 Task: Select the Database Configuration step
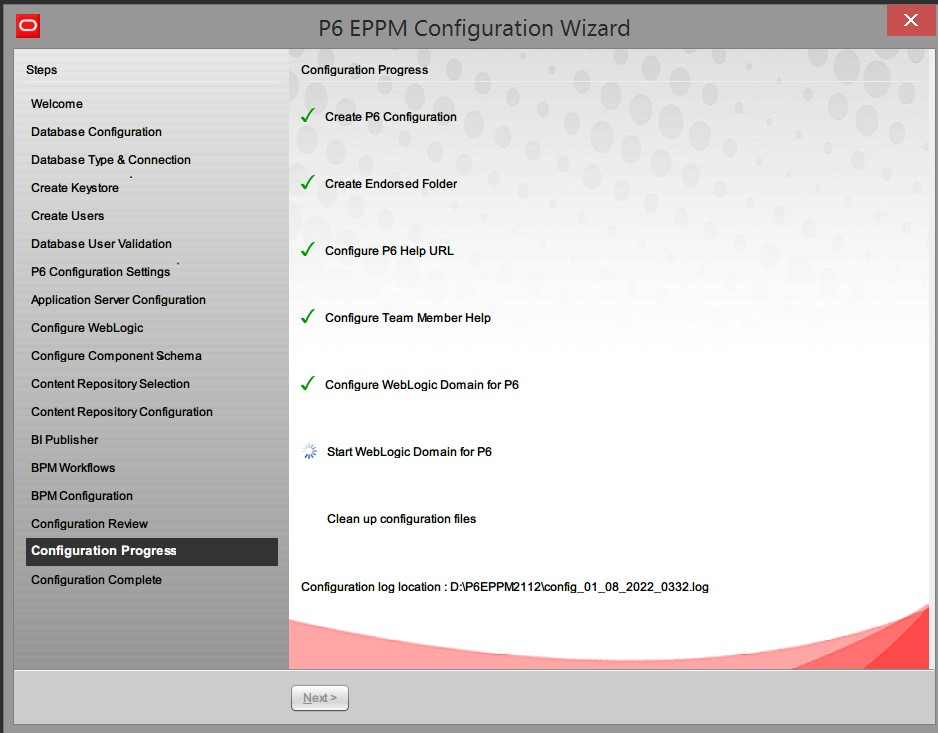tap(96, 132)
